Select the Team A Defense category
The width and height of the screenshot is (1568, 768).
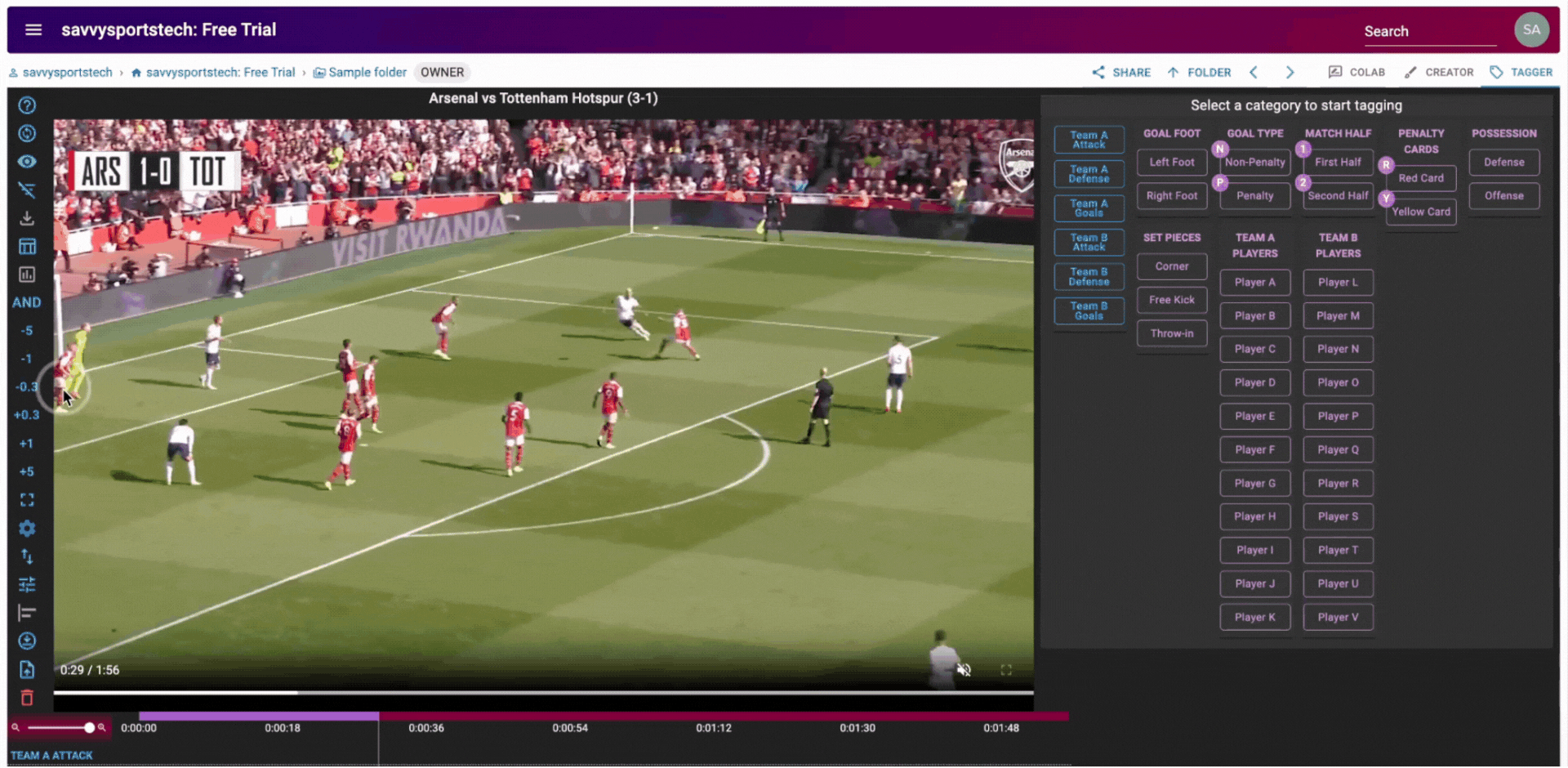pos(1089,174)
